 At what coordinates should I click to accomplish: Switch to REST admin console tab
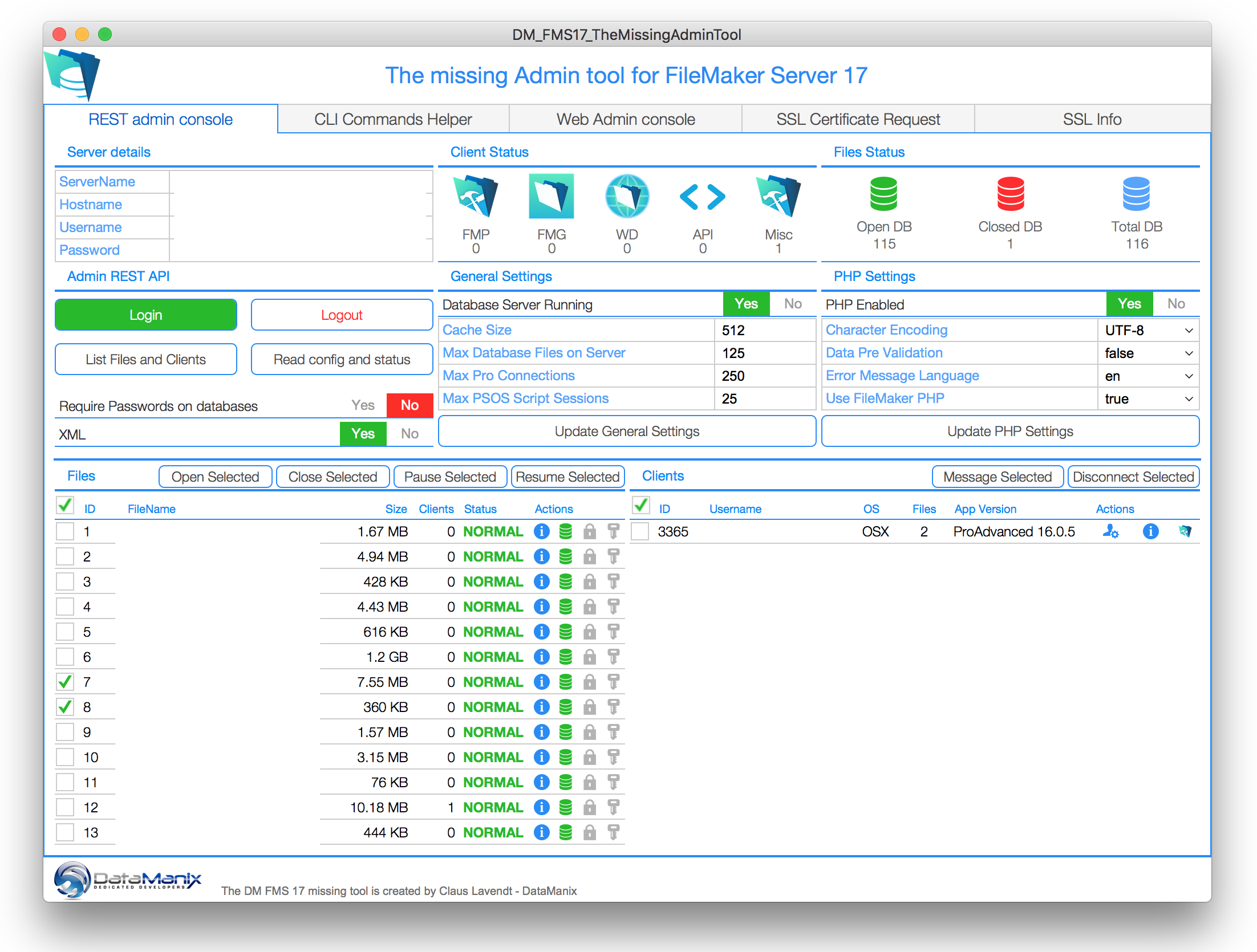click(x=161, y=119)
